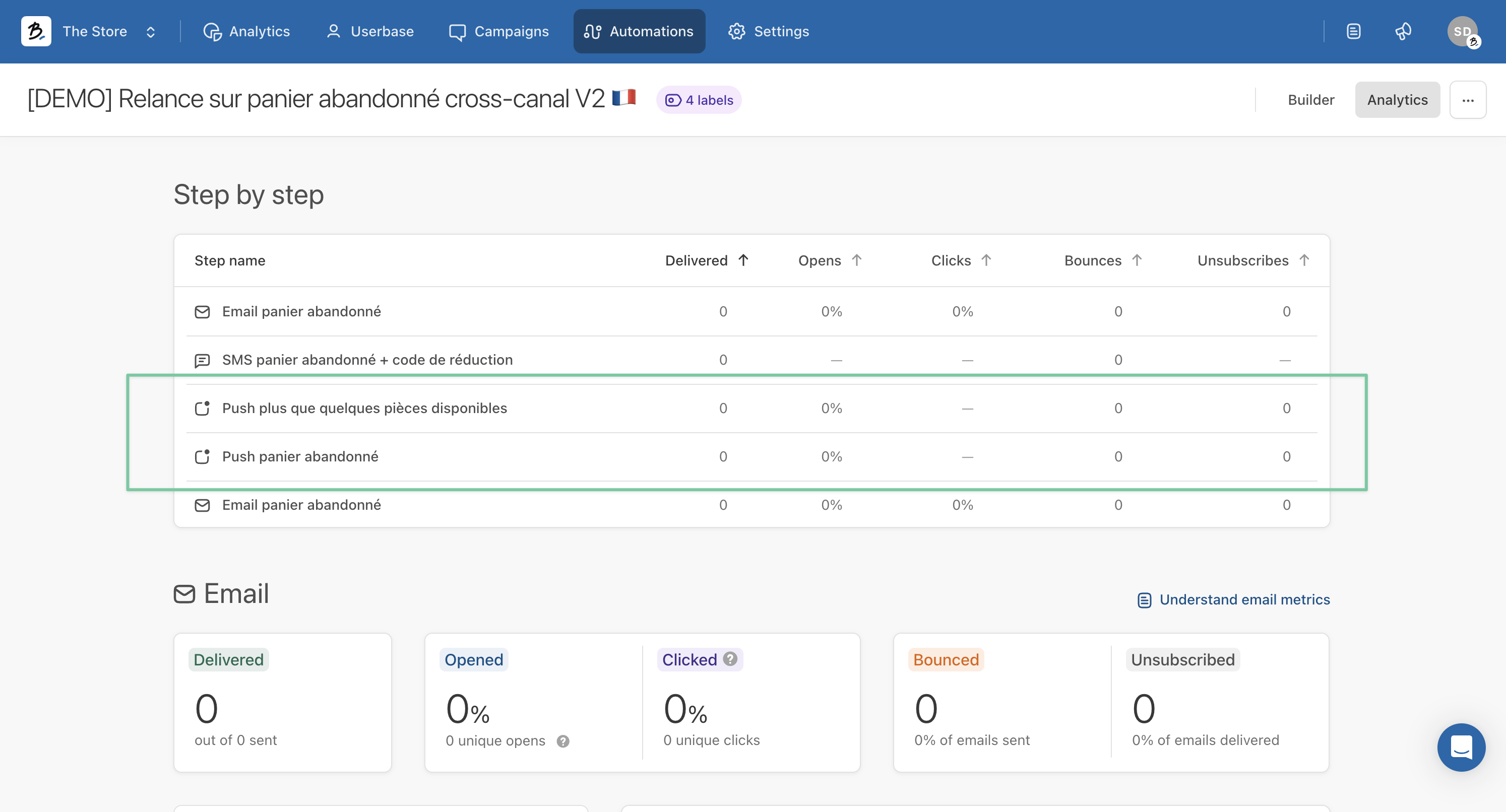Open the Userbase section
This screenshot has width=1506, height=812.
tap(369, 32)
